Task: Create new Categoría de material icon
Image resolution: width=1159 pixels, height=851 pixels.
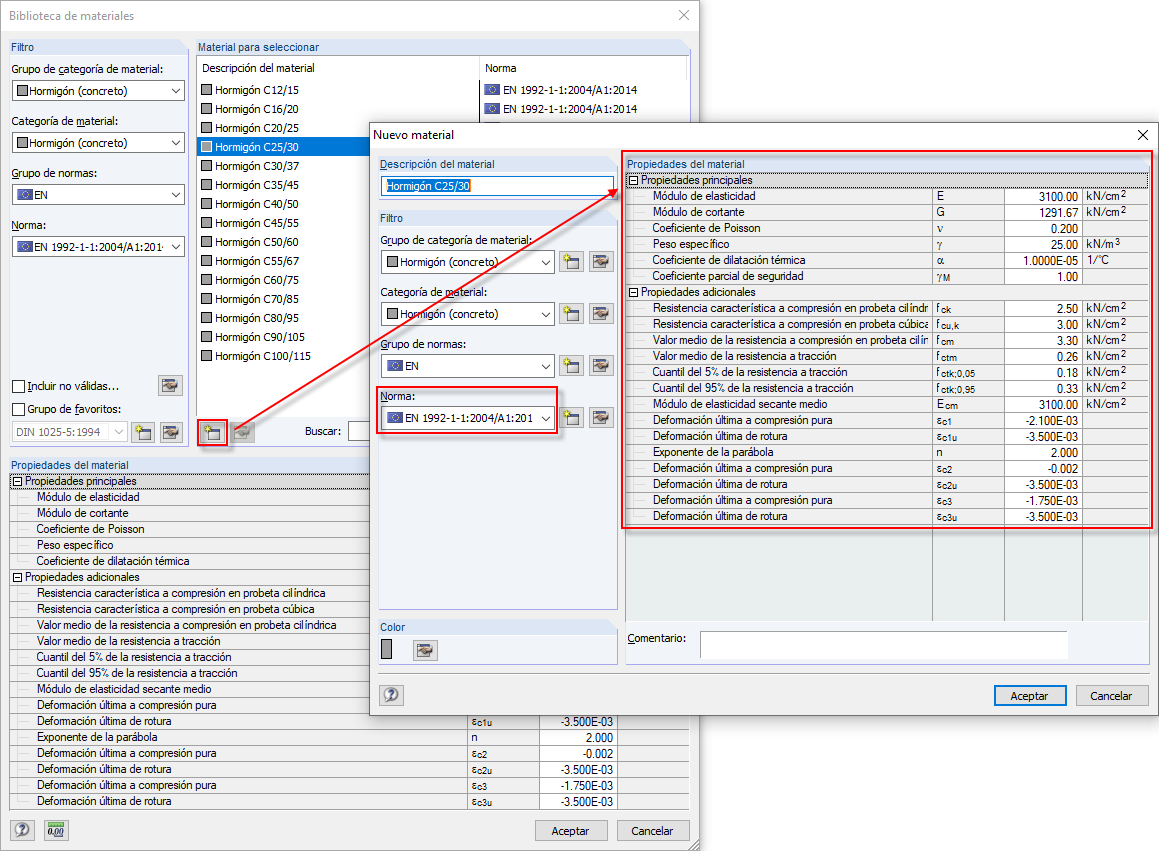Action: click(571, 313)
